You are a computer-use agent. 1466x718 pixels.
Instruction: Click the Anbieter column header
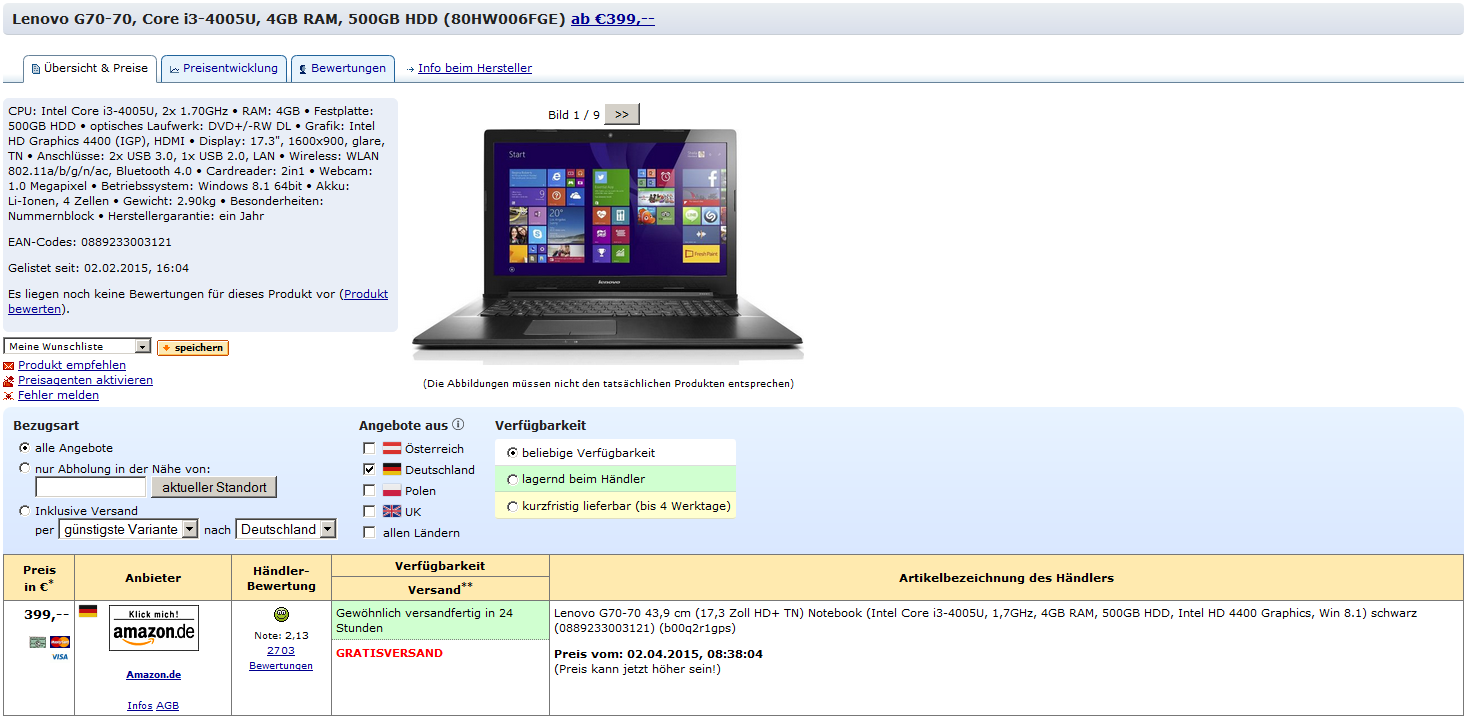pos(153,578)
